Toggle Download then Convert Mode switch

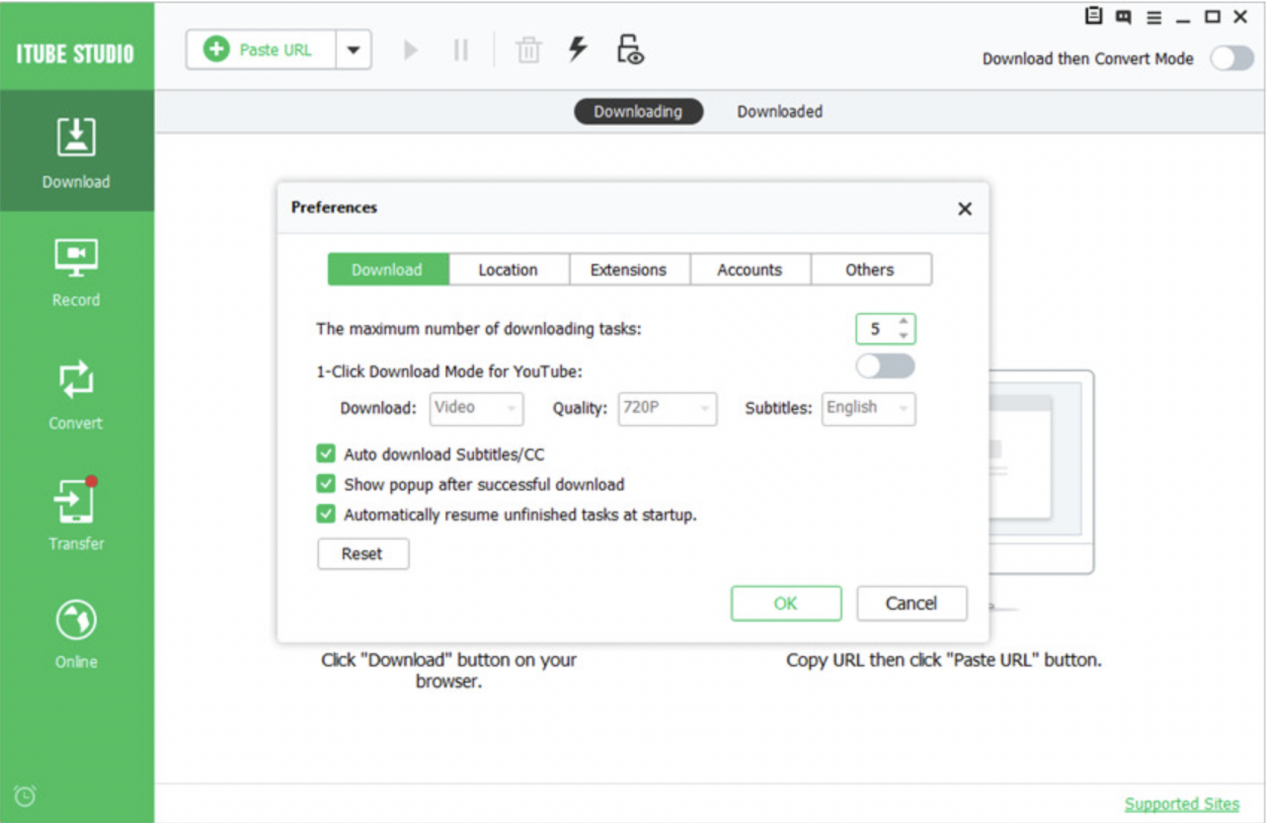point(1231,59)
